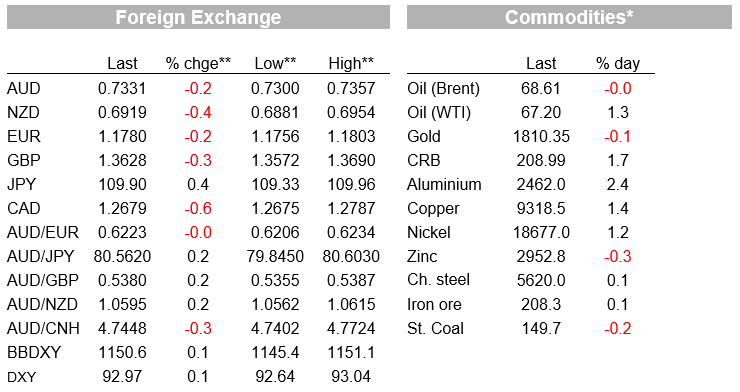
Task: Click the % chge** column header
Action: click(x=198, y=63)
